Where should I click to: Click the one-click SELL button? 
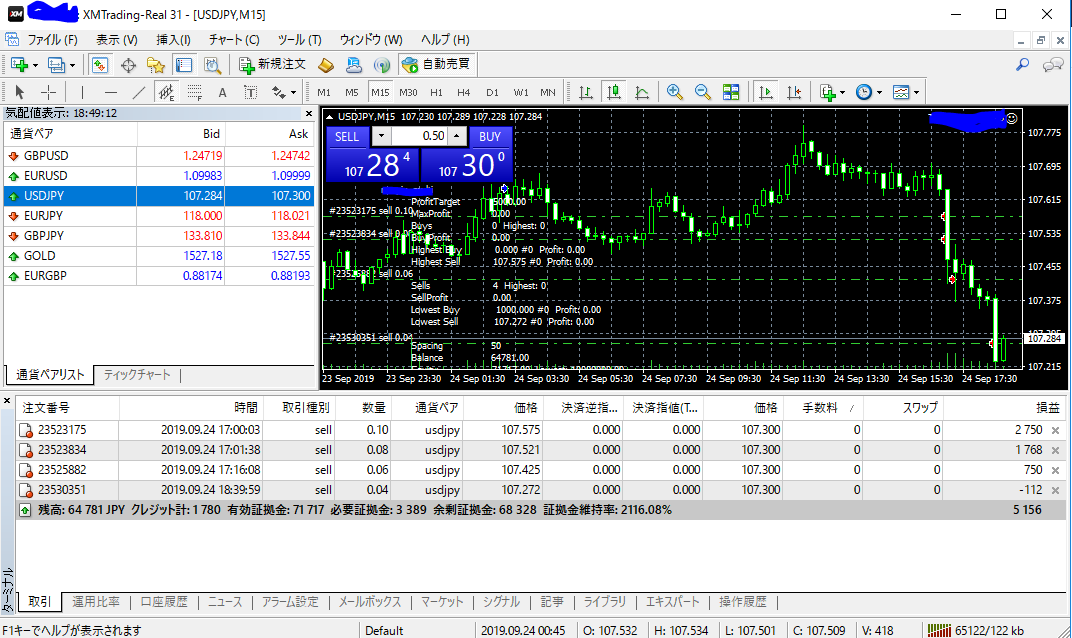[x=347, y=137]
